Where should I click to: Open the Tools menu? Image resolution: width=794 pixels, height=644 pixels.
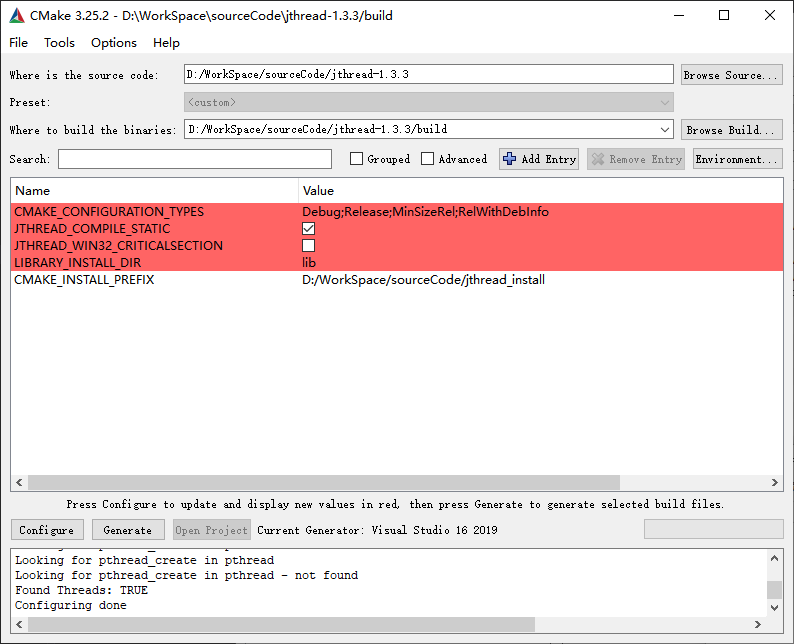tap(59, 43)
